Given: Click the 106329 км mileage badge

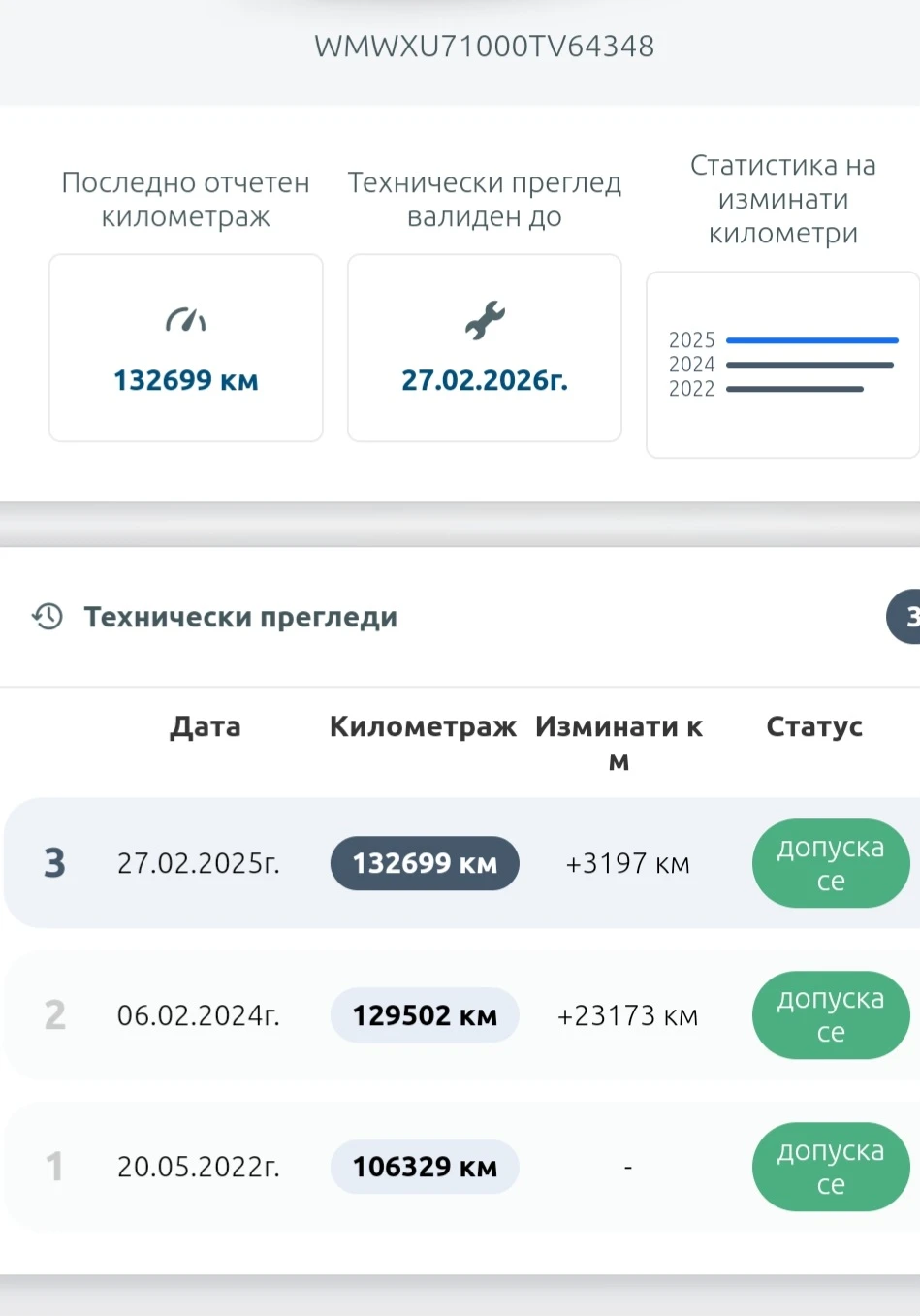Looking at the screenshot, I should click(x=425, y=1167).
